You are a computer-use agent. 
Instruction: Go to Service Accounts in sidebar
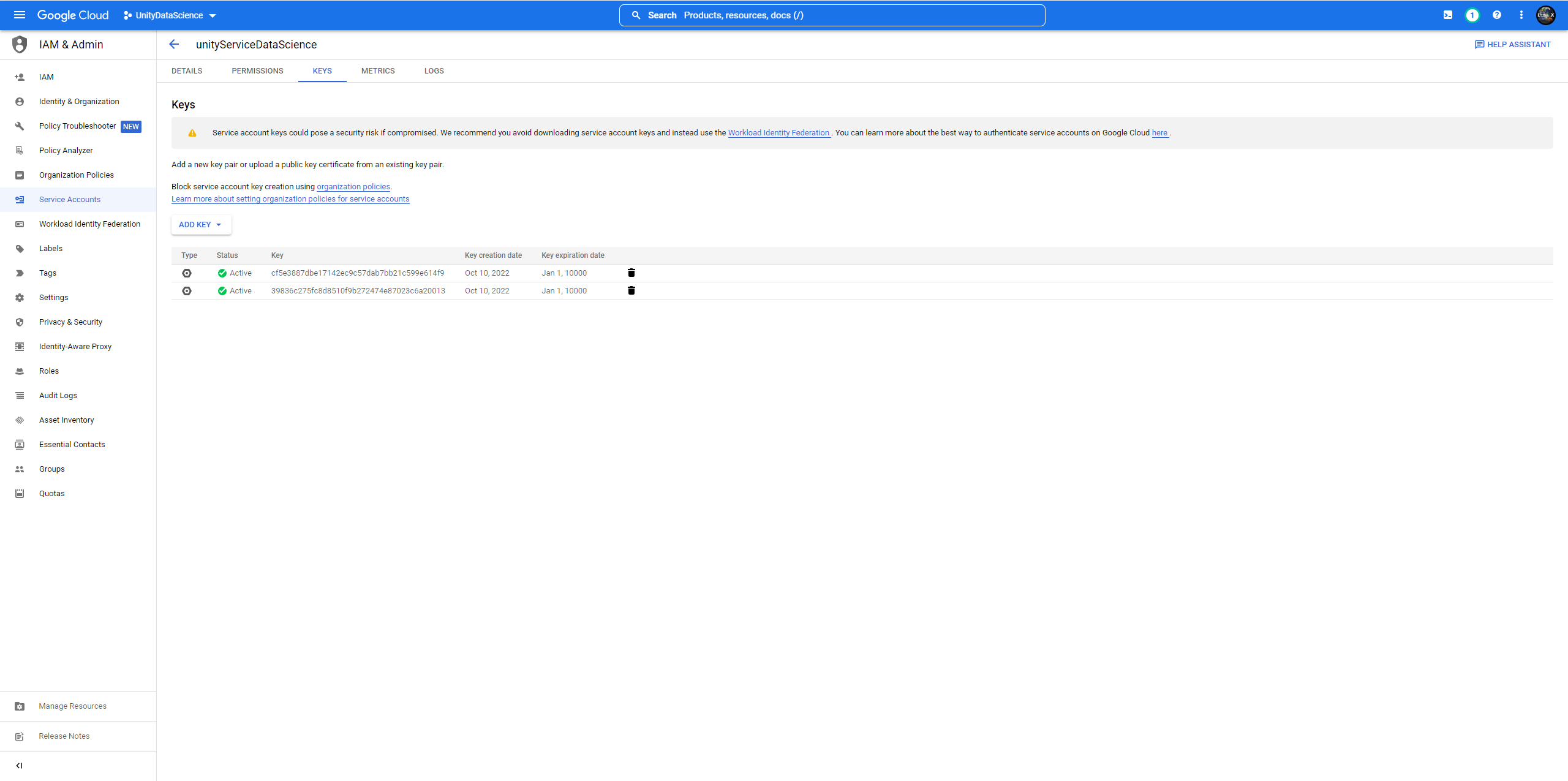78,200
